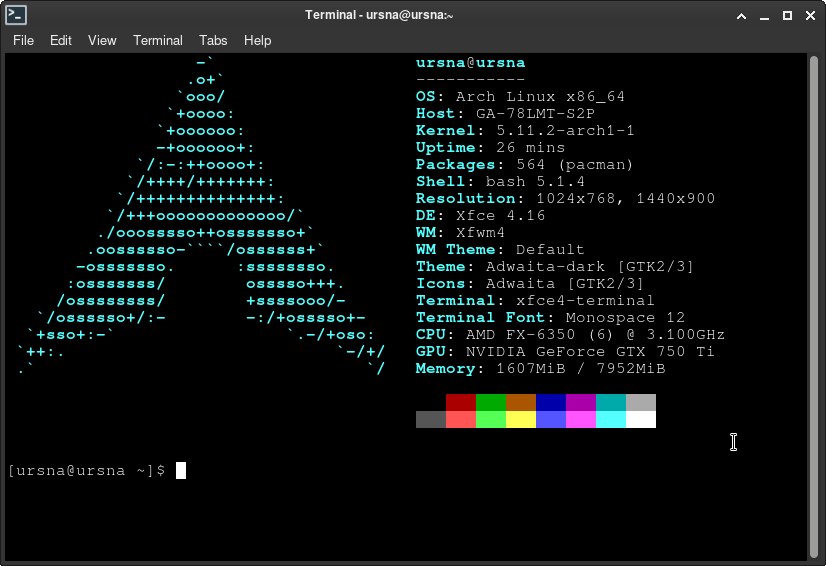Viewport: 826px width, 566px height.
Task: Click the Memory '1607MiB / 7952MiB' text
Action: tap(581, 368)
